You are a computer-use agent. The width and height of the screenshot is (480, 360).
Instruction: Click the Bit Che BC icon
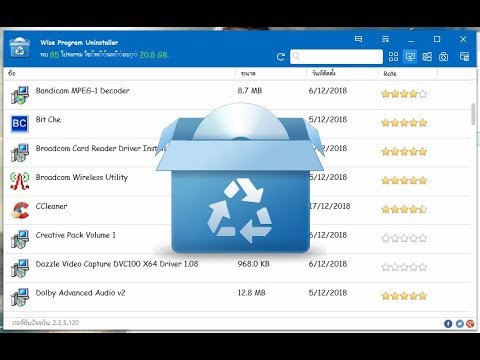point(19,124)
